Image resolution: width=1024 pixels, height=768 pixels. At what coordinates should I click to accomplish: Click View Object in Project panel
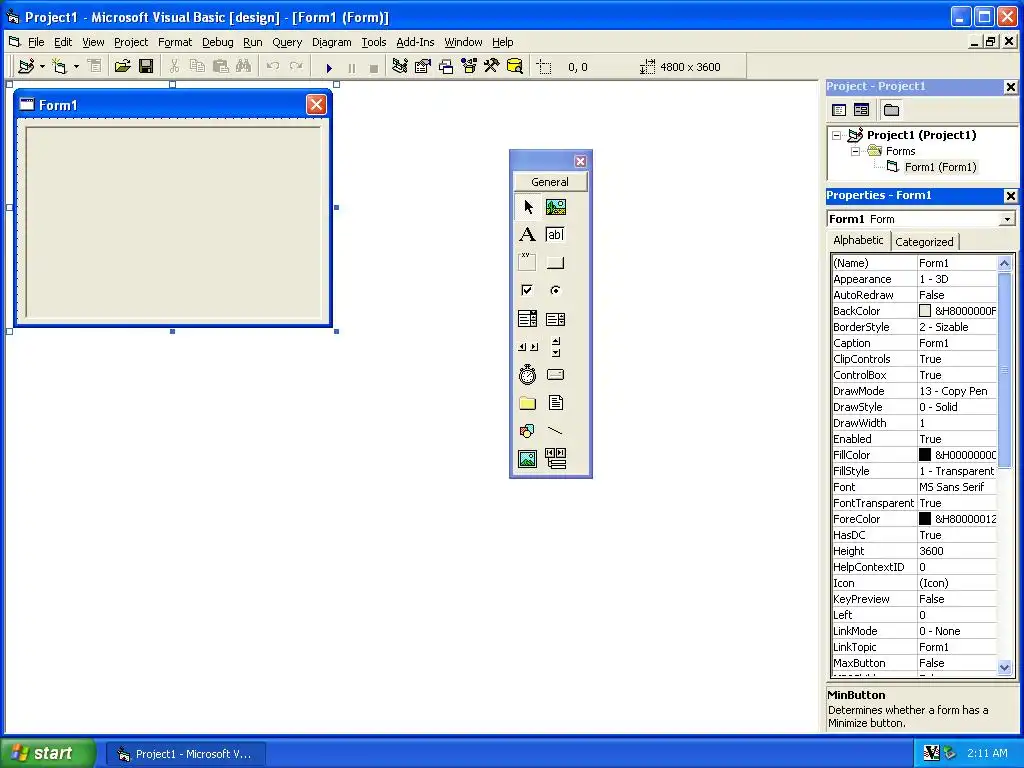click(x=861, y=110)
